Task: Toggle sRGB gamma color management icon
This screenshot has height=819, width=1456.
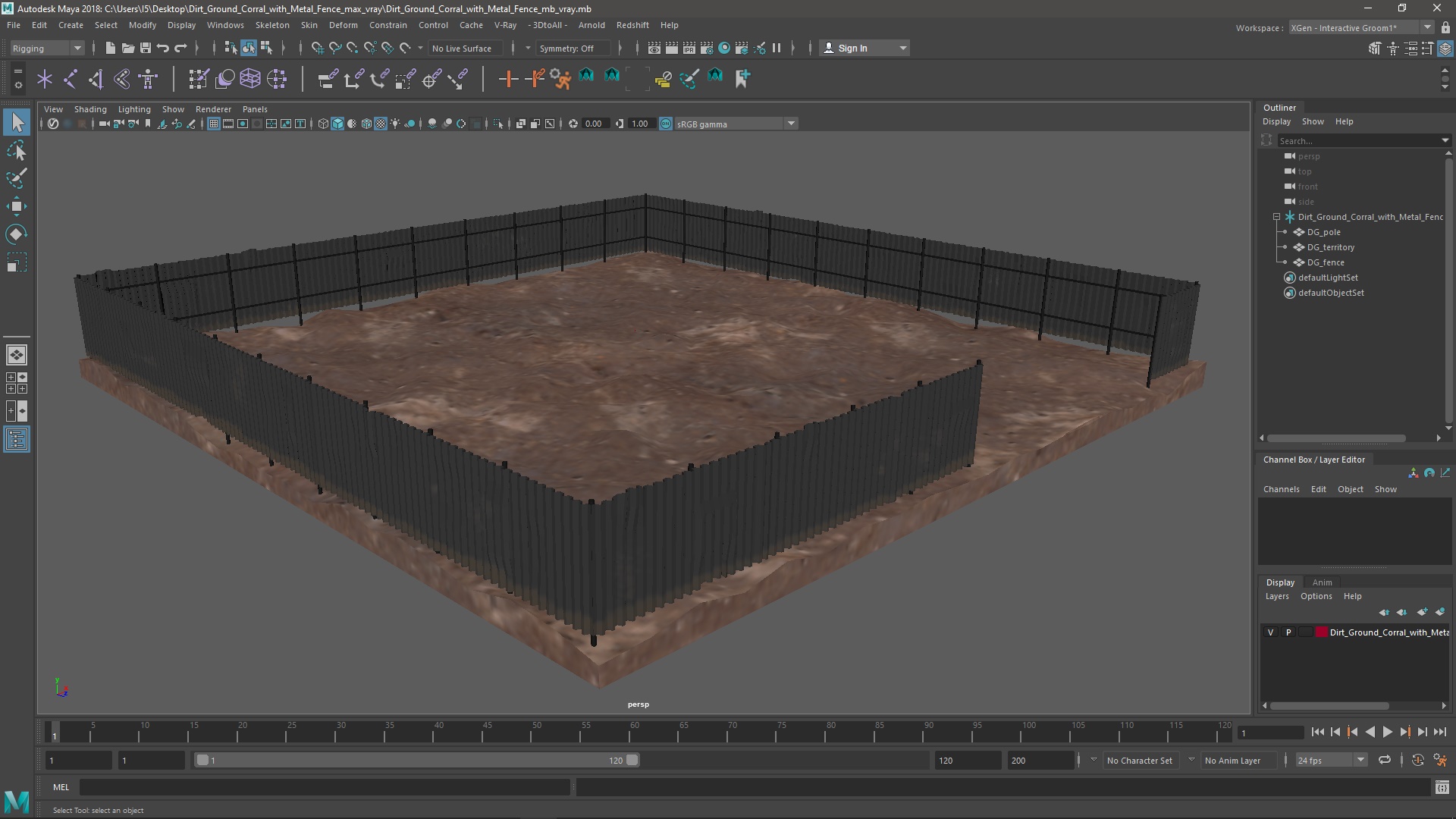Action: pyautogui.click(x=666, y=124)
